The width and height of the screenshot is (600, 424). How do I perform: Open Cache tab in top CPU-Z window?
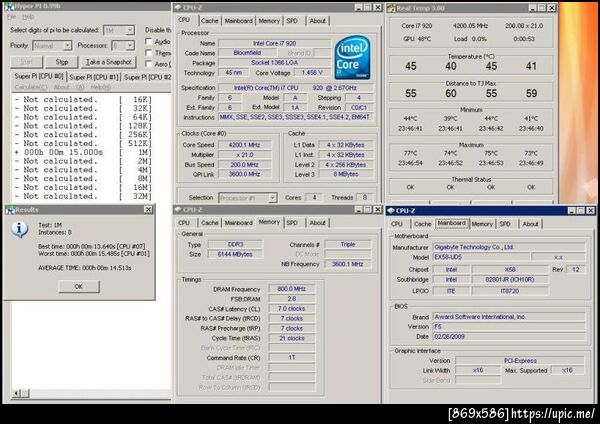click(209, 21)
